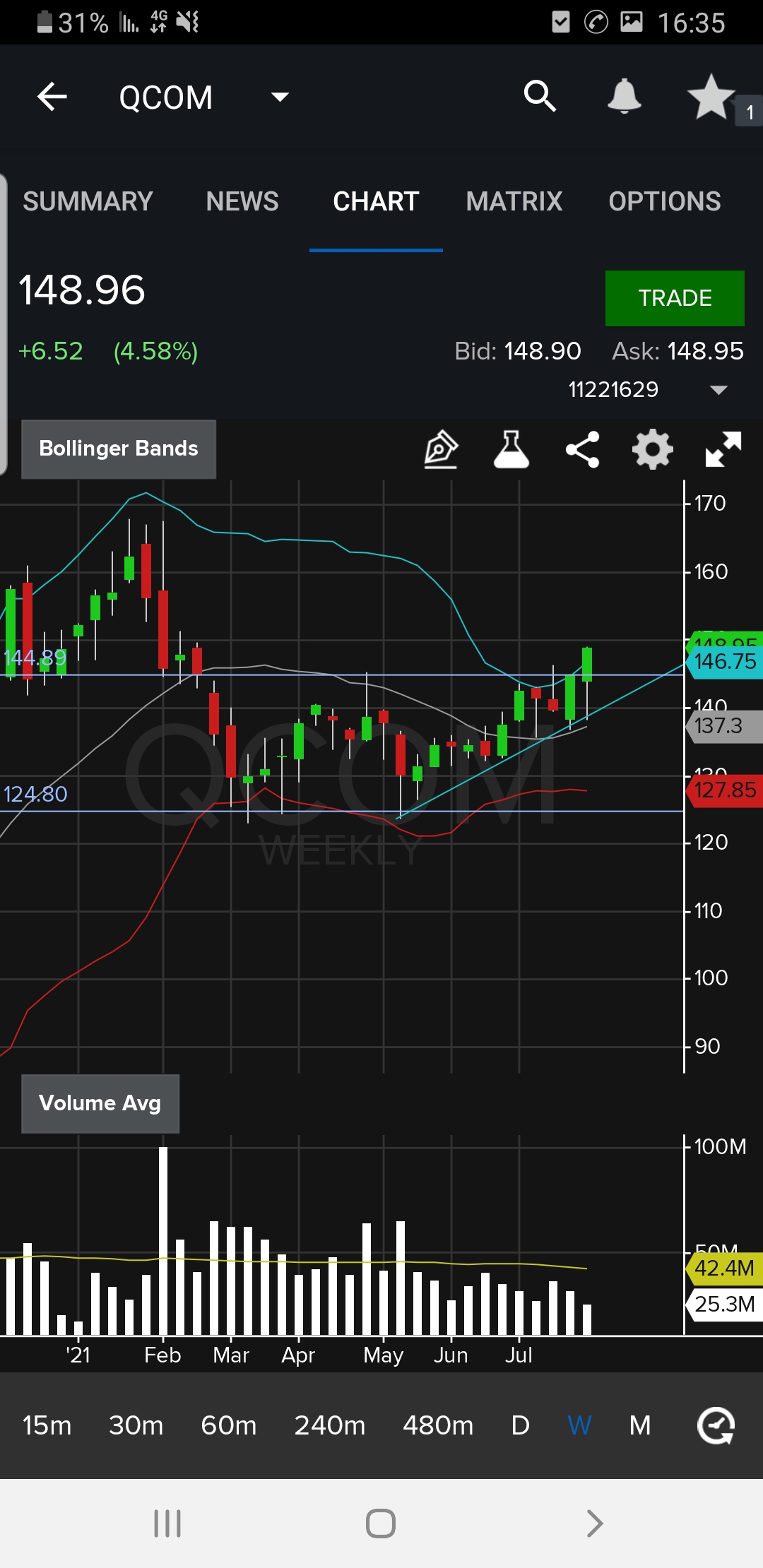Tap the (4.58%) percent change
This screenshot has height=1568, width=763.
point(156,351)
